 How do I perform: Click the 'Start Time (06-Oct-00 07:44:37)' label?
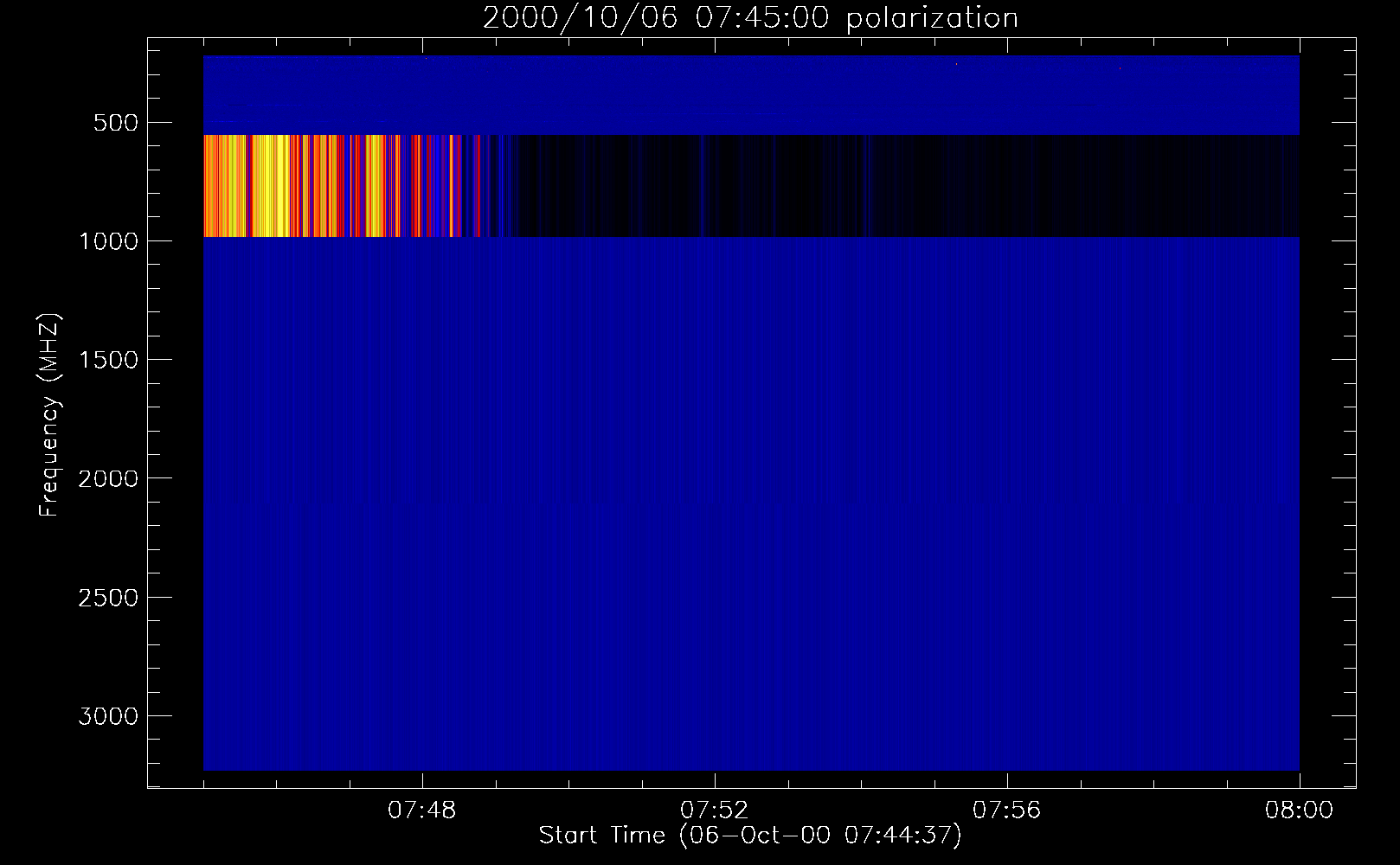(x=750, y=836)
